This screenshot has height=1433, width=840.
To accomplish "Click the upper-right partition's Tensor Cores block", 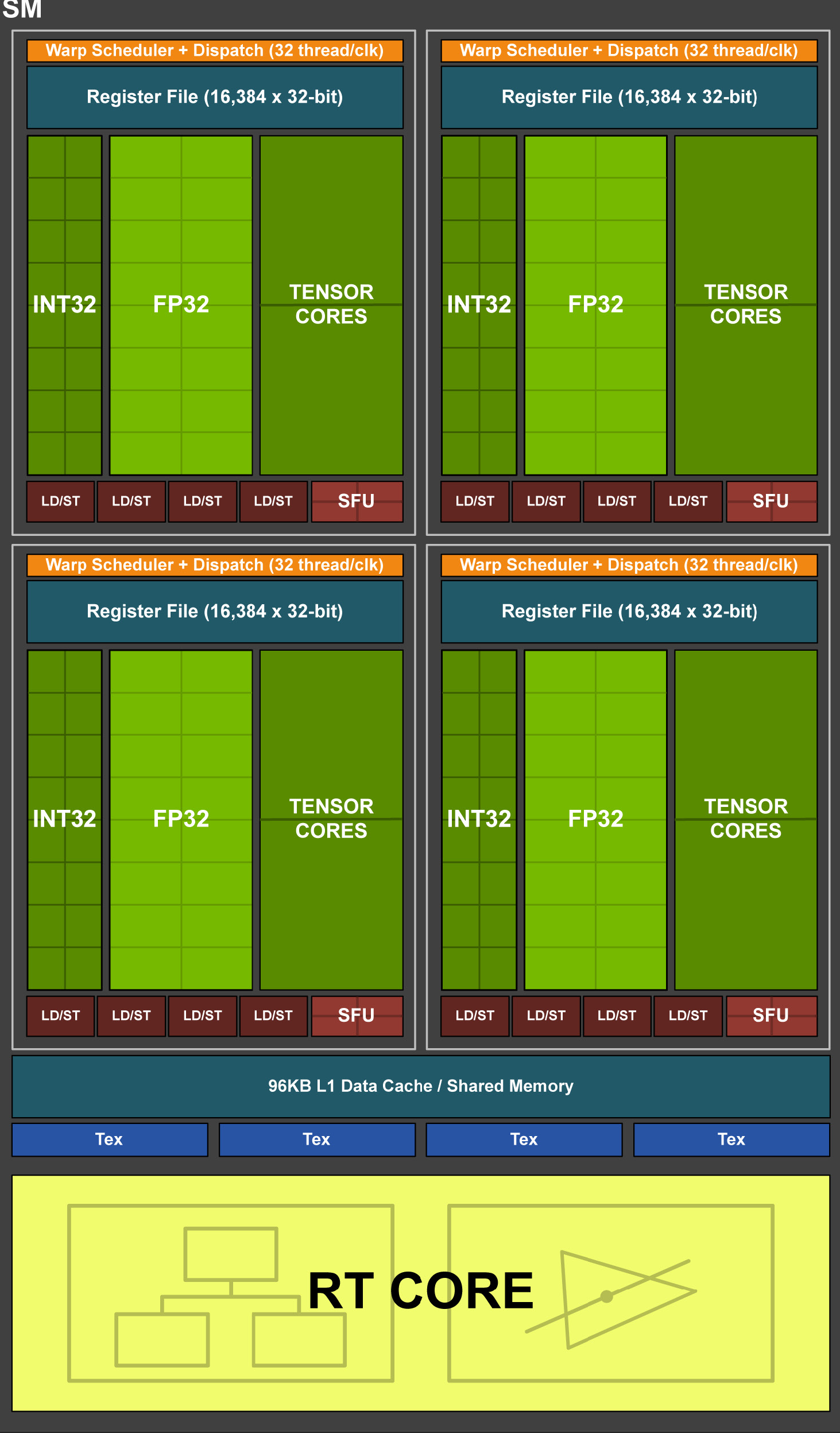I will [745, 305].
